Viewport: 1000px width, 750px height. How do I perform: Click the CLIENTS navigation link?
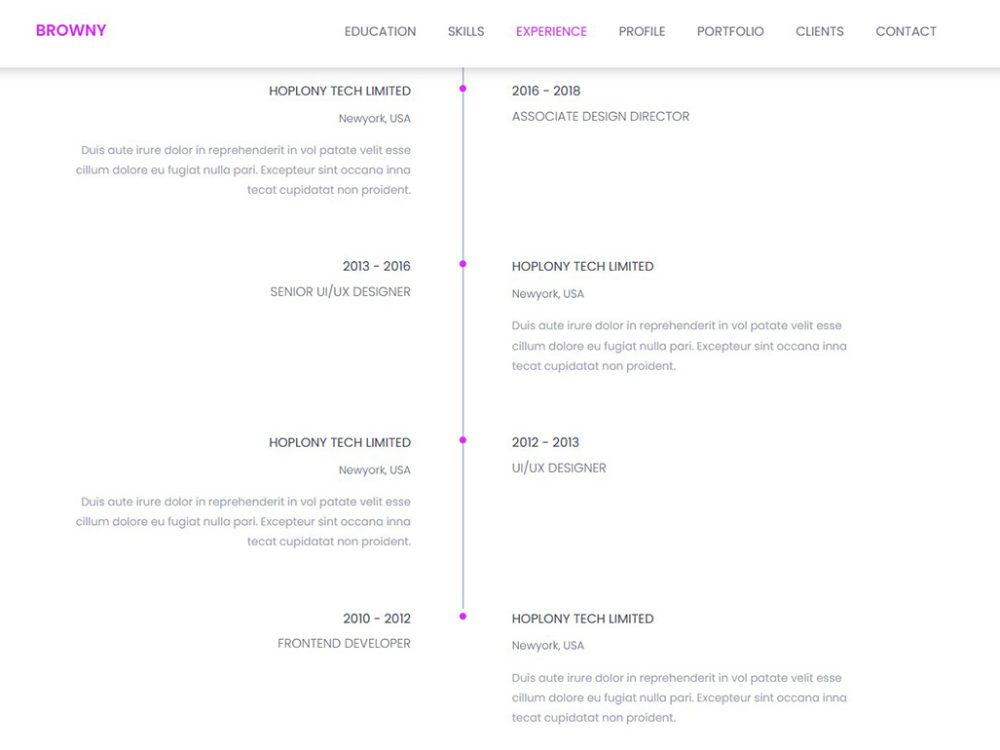[x=819, y=31]
